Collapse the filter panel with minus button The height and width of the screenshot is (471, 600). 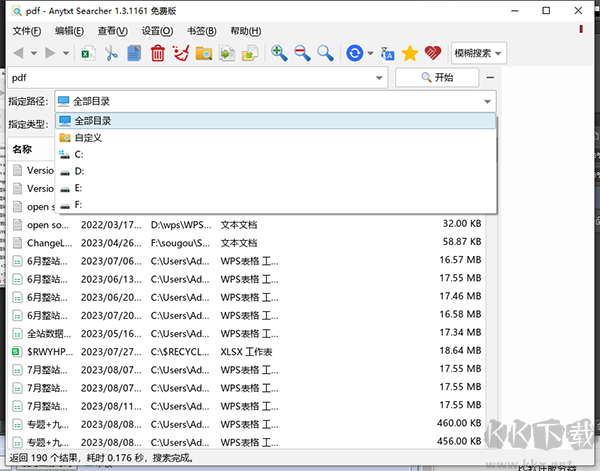[x=490, y=78]
